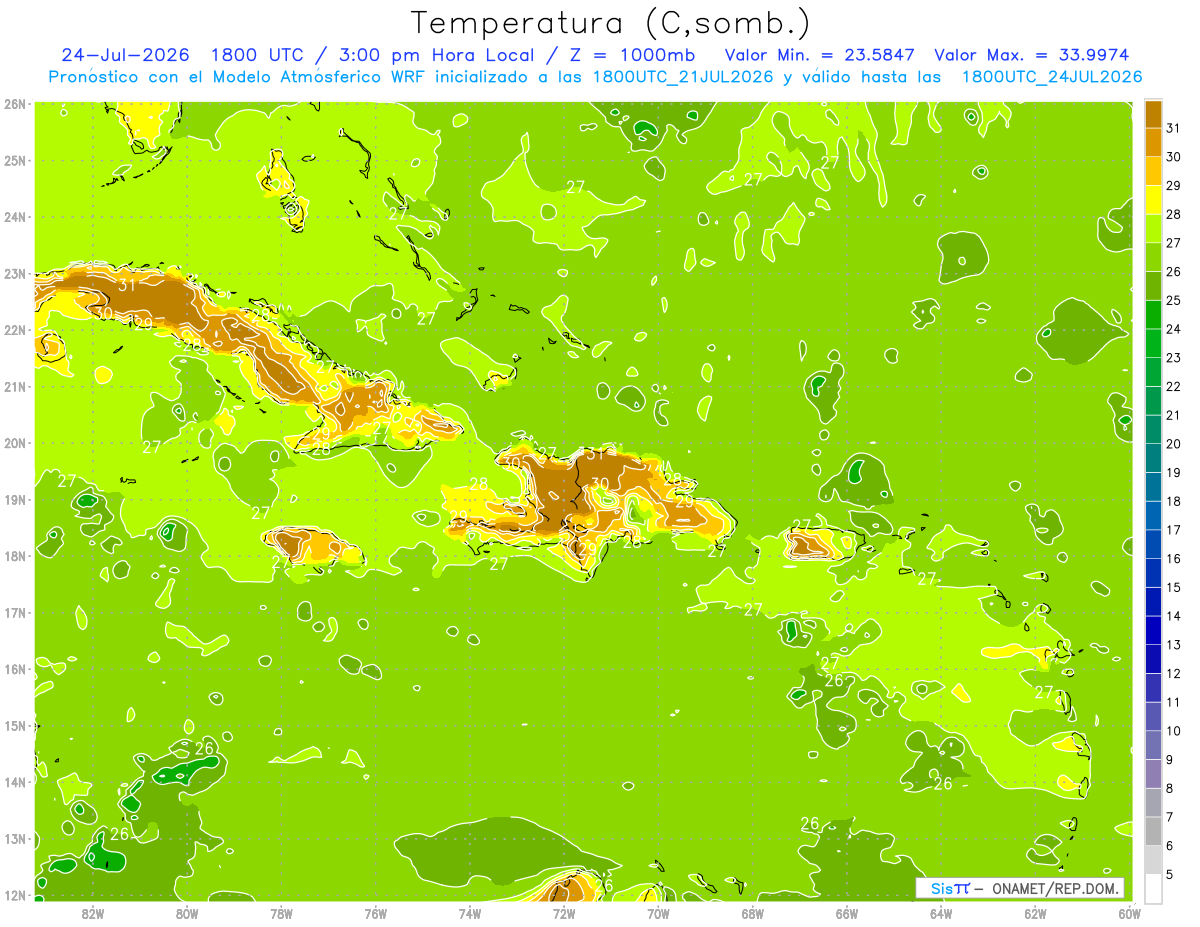Click the '20N' latitude axis label
Screen dimensions: 1200x927
[x=14, y=443]
